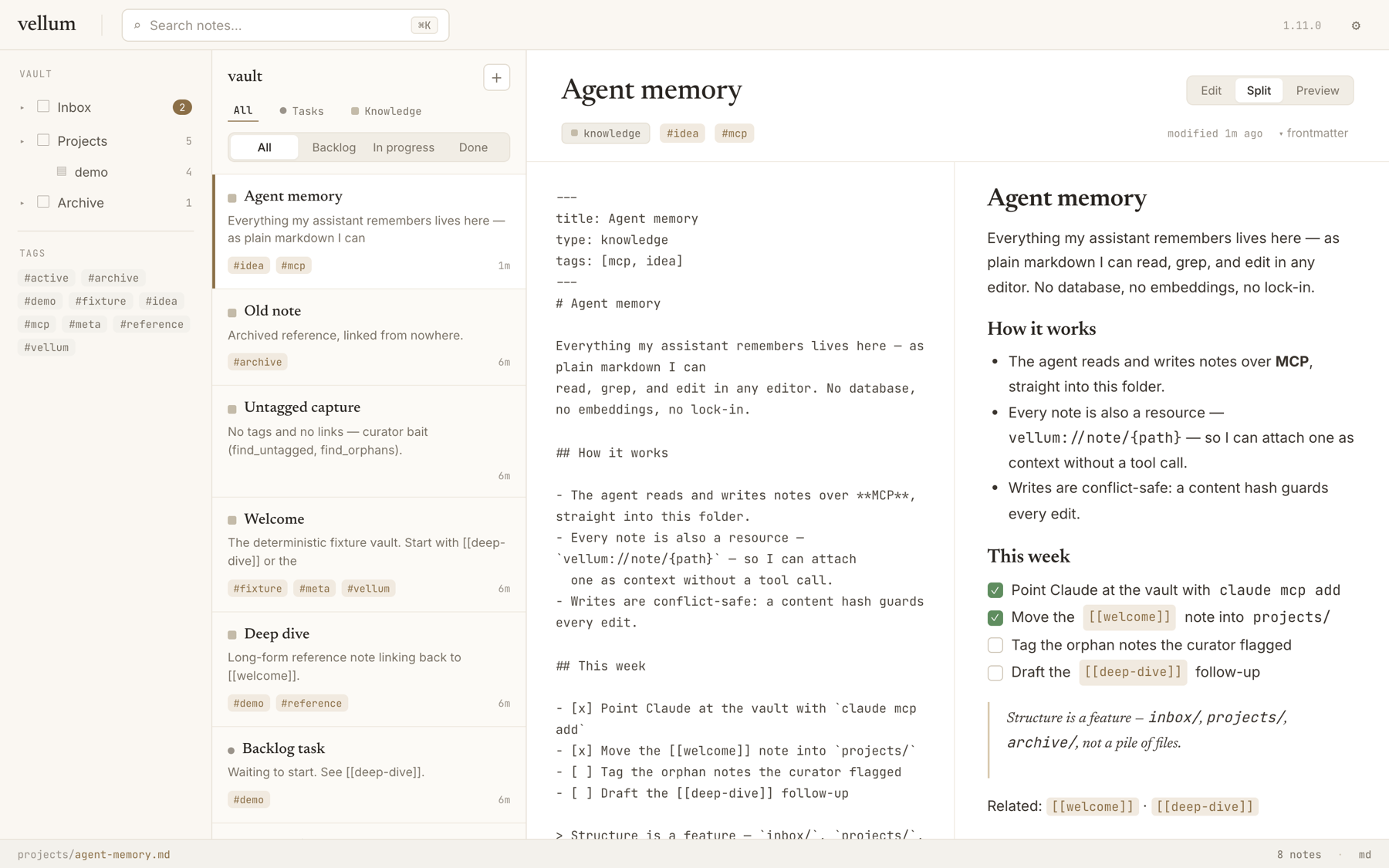Open [[welcome]] link in This week task
The width and height of the screenshot is (1389, 868).
[1130, 617]
